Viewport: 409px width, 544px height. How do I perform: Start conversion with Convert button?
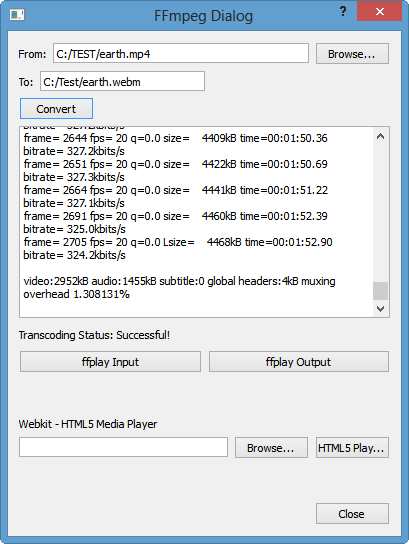[56, 109]
